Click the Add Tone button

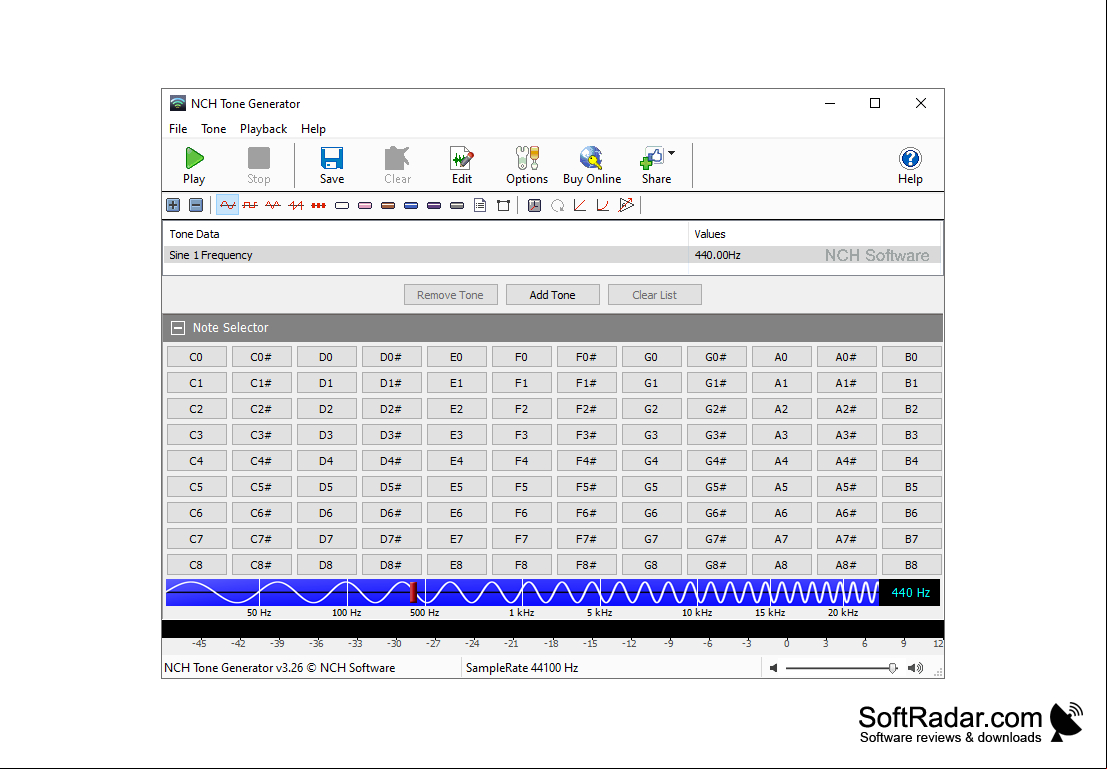pyautogui.click(x=552, y=294)
